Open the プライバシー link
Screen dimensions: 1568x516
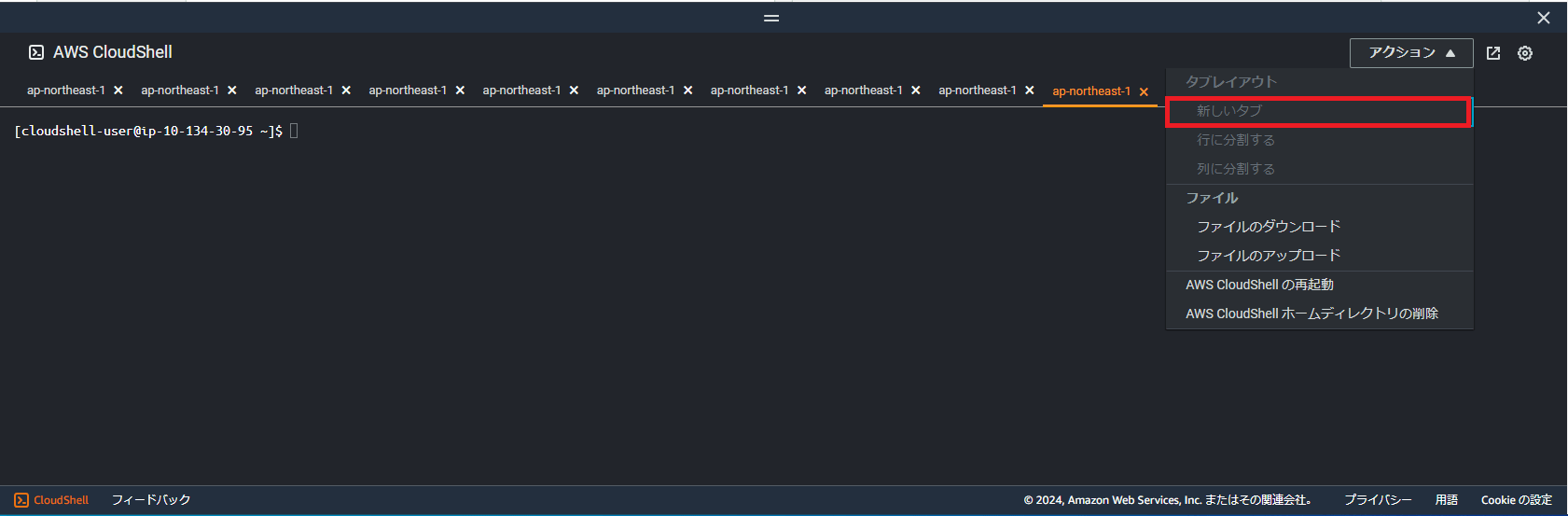coord(1378,500)
